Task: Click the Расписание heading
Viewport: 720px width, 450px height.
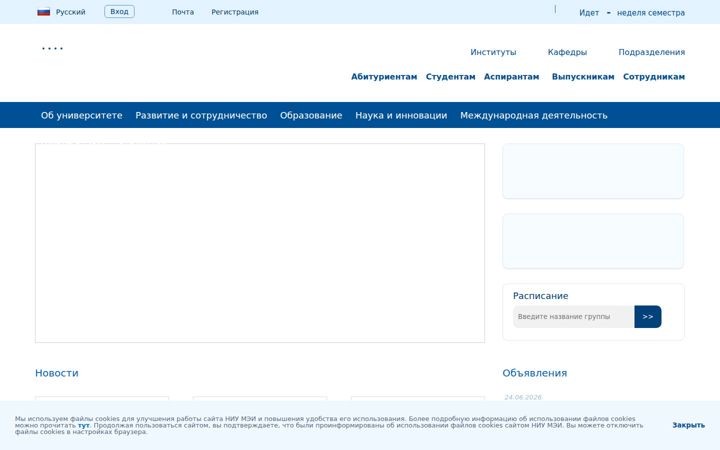Action: click(540, 296)
